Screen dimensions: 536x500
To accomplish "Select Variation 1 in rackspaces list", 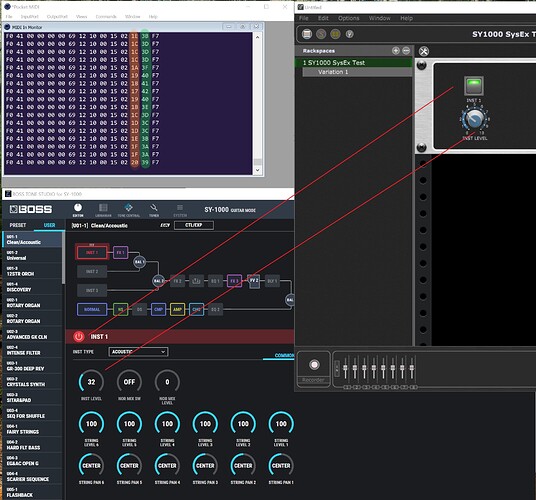I will (357, 72).
